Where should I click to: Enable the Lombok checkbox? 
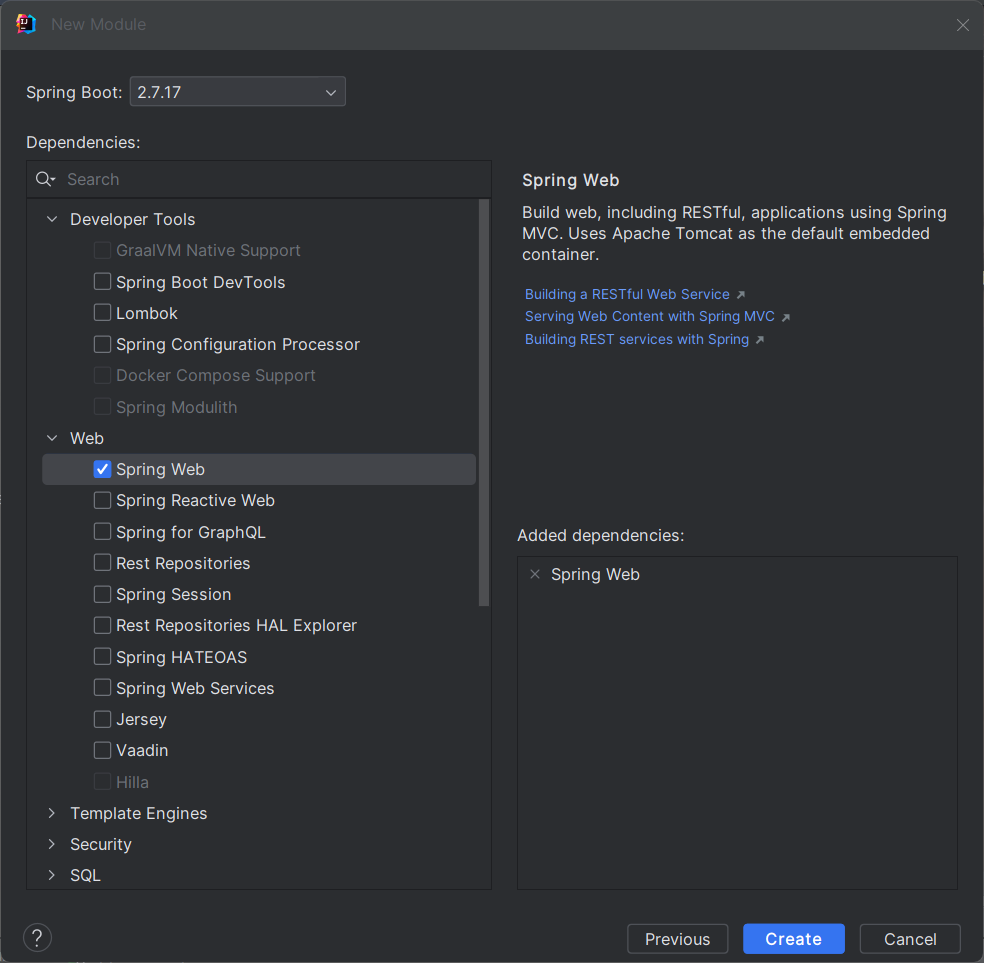pyautogui.click(x=102, y=313)
